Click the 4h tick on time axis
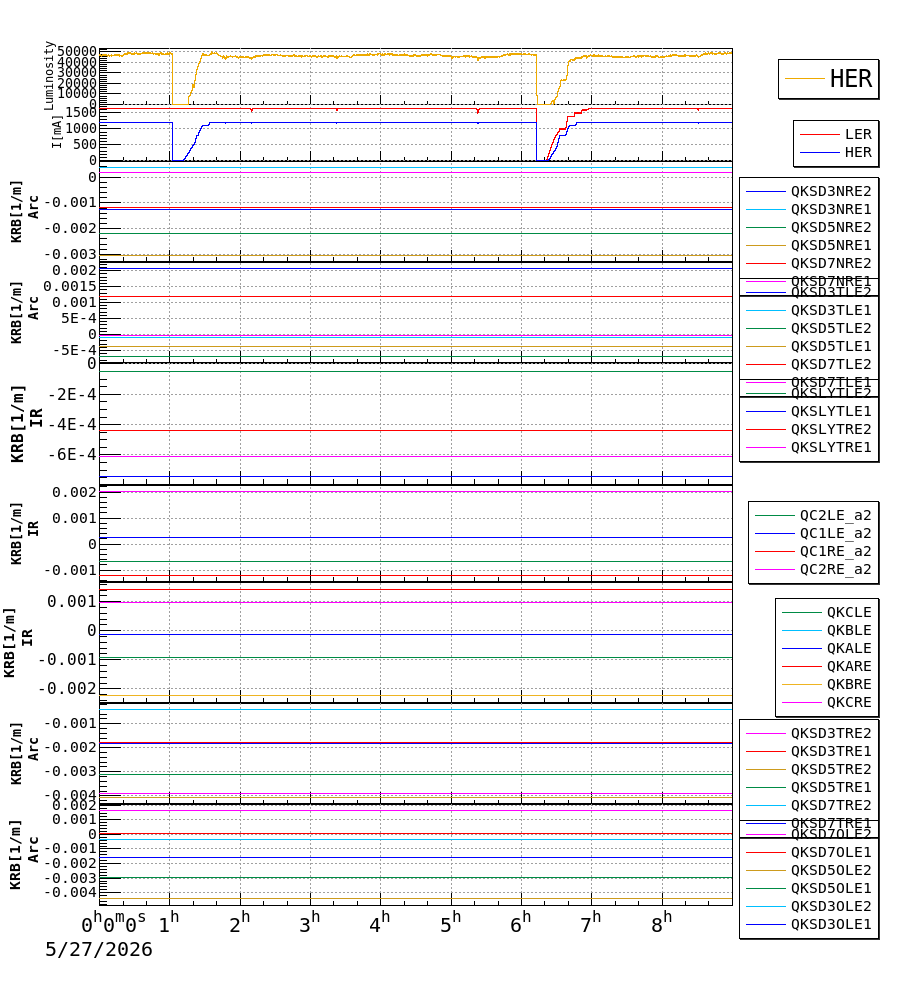900x984 pixels. coord(380,922)
